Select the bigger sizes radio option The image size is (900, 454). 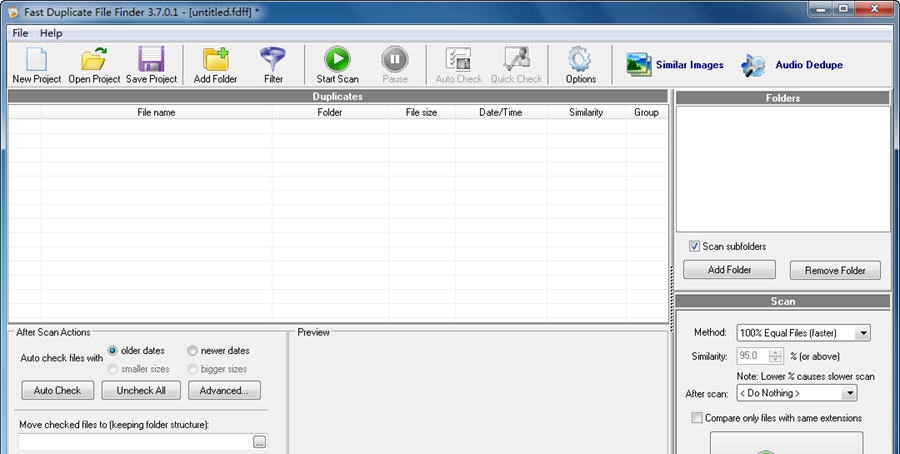(x=192, y=368)
